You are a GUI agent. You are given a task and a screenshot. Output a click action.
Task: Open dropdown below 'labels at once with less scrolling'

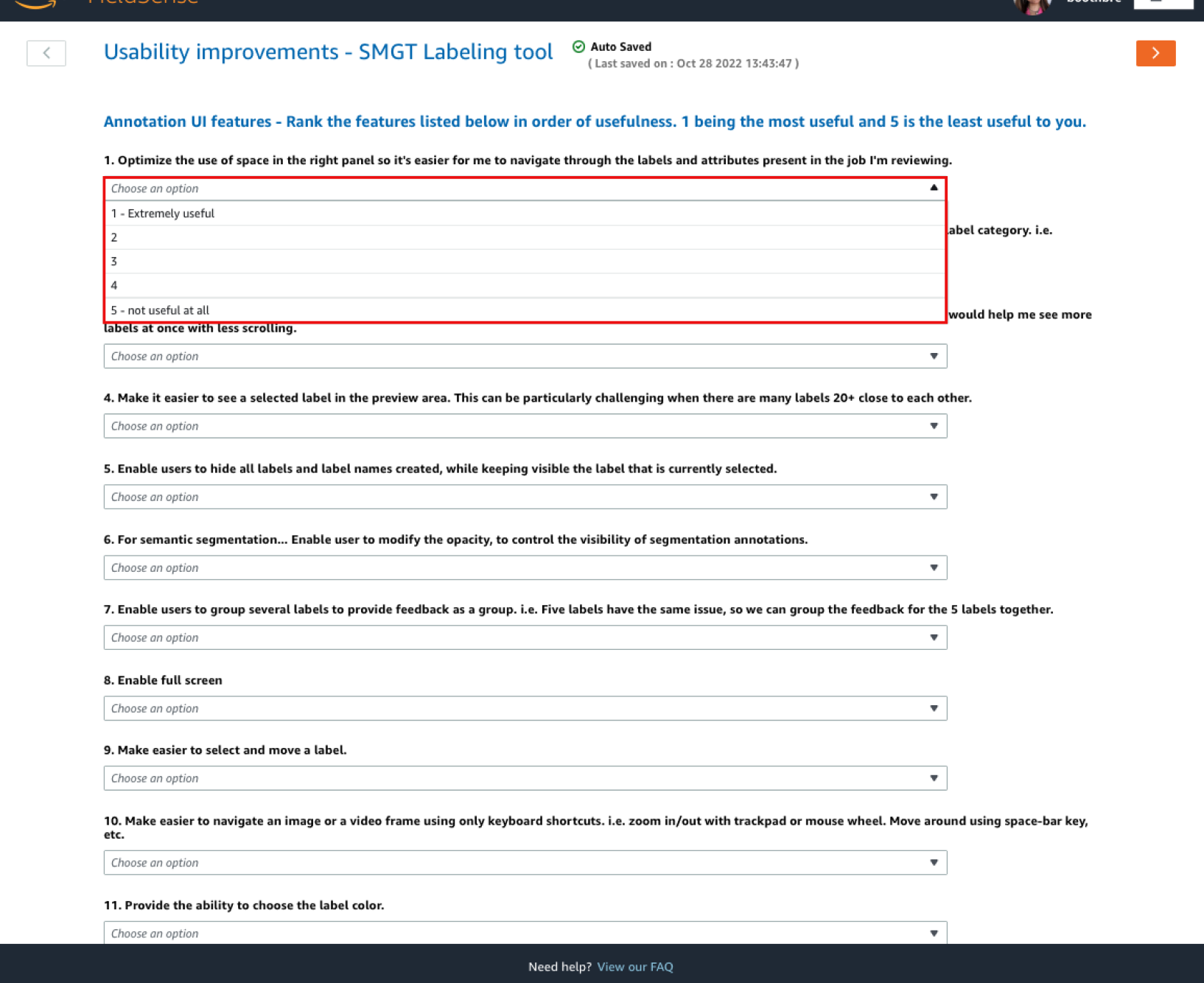click(525, 357)
